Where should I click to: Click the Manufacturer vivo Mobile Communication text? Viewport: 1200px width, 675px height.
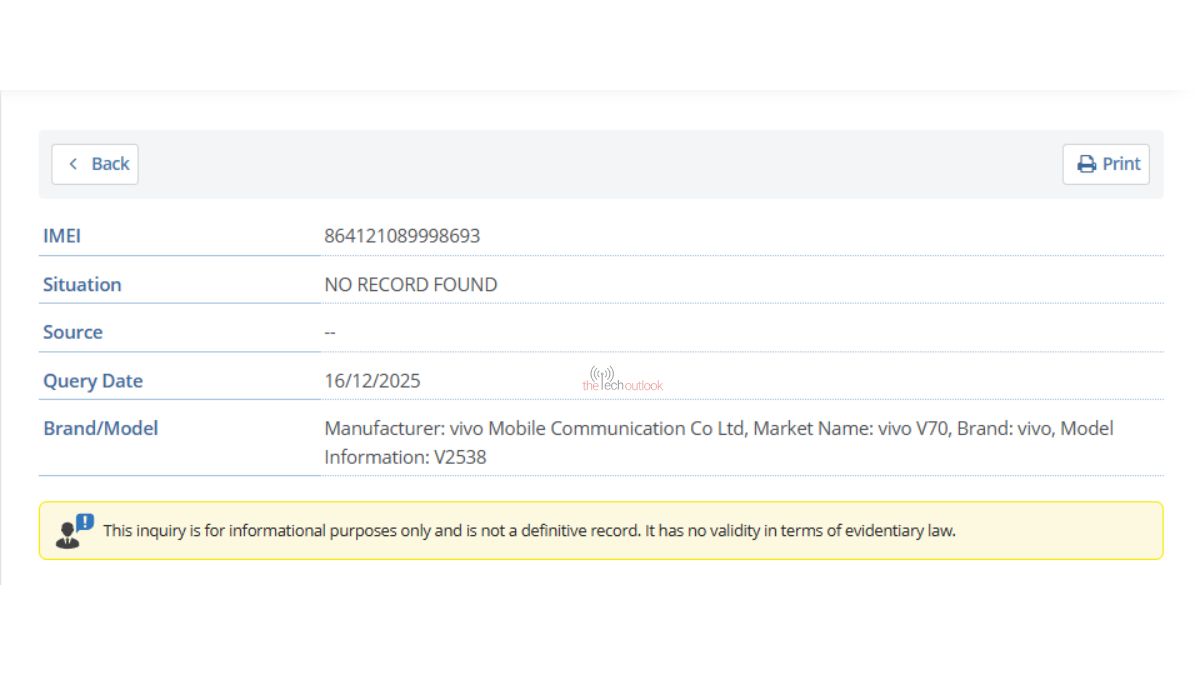pyautogui.click(x=535, y=428)
